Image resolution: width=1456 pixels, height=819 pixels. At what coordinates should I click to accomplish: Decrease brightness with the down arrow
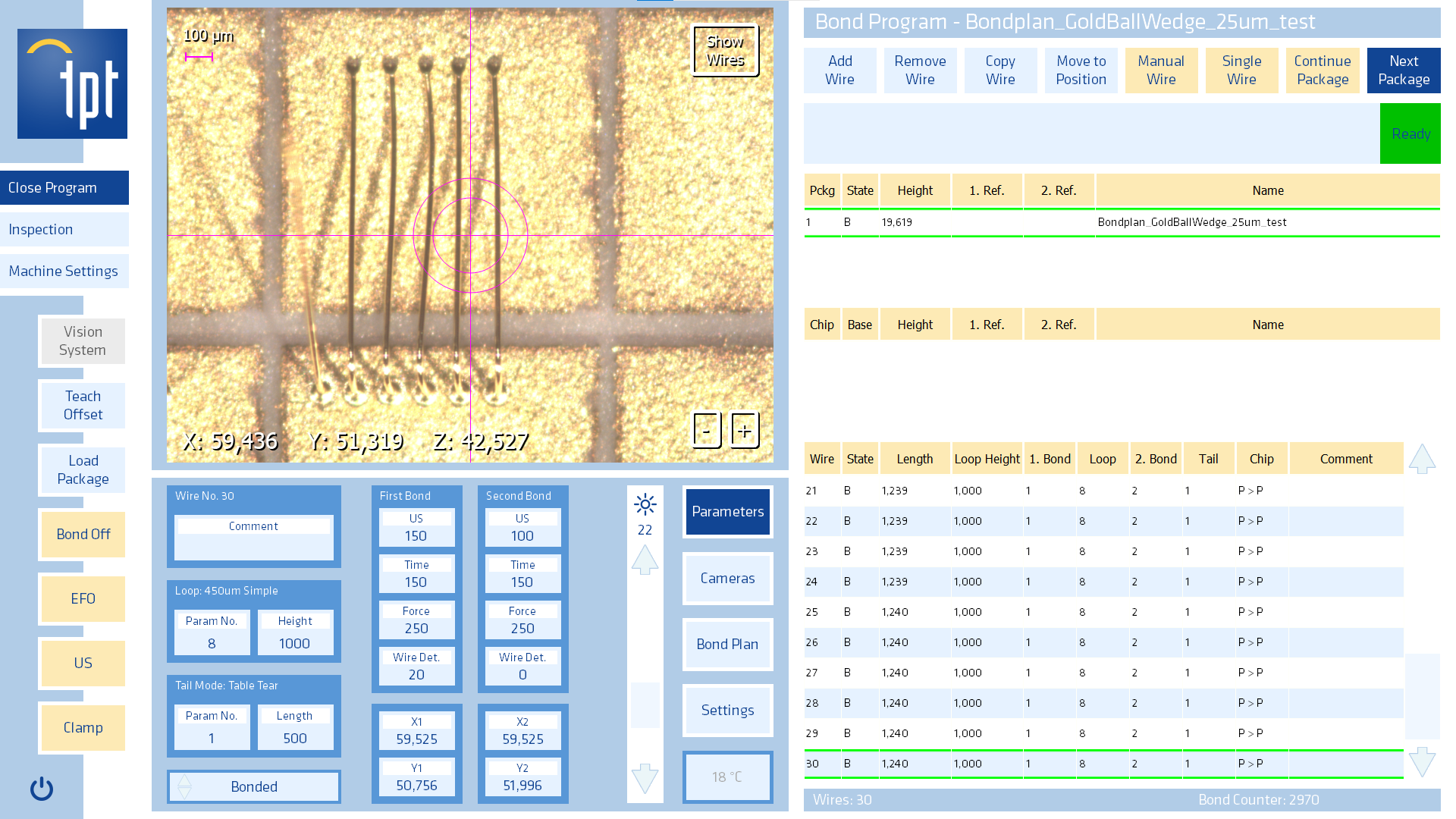point(645,779)
